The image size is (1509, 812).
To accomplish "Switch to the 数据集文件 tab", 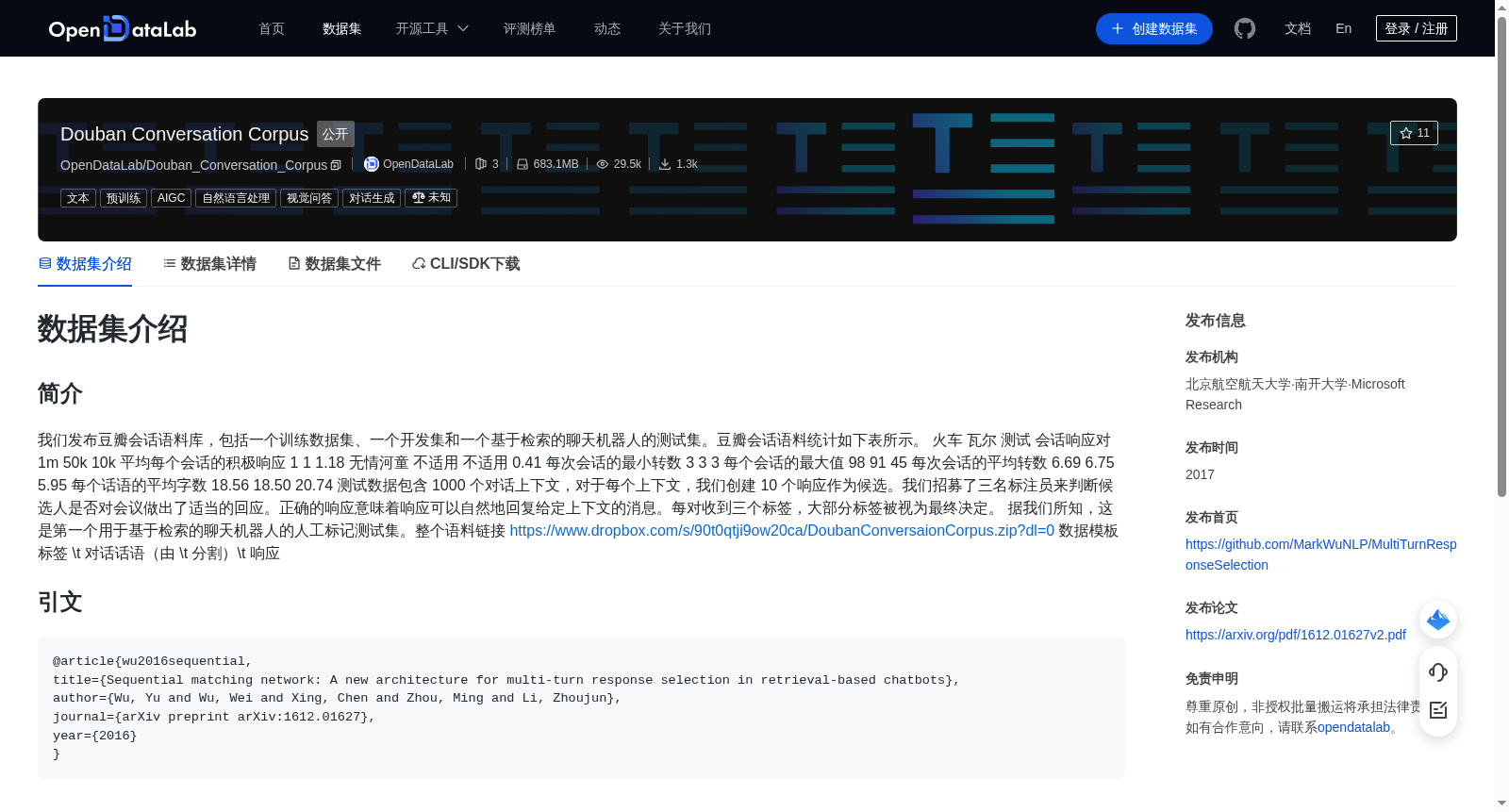I will pyautogui.click(x=334, y=264).
